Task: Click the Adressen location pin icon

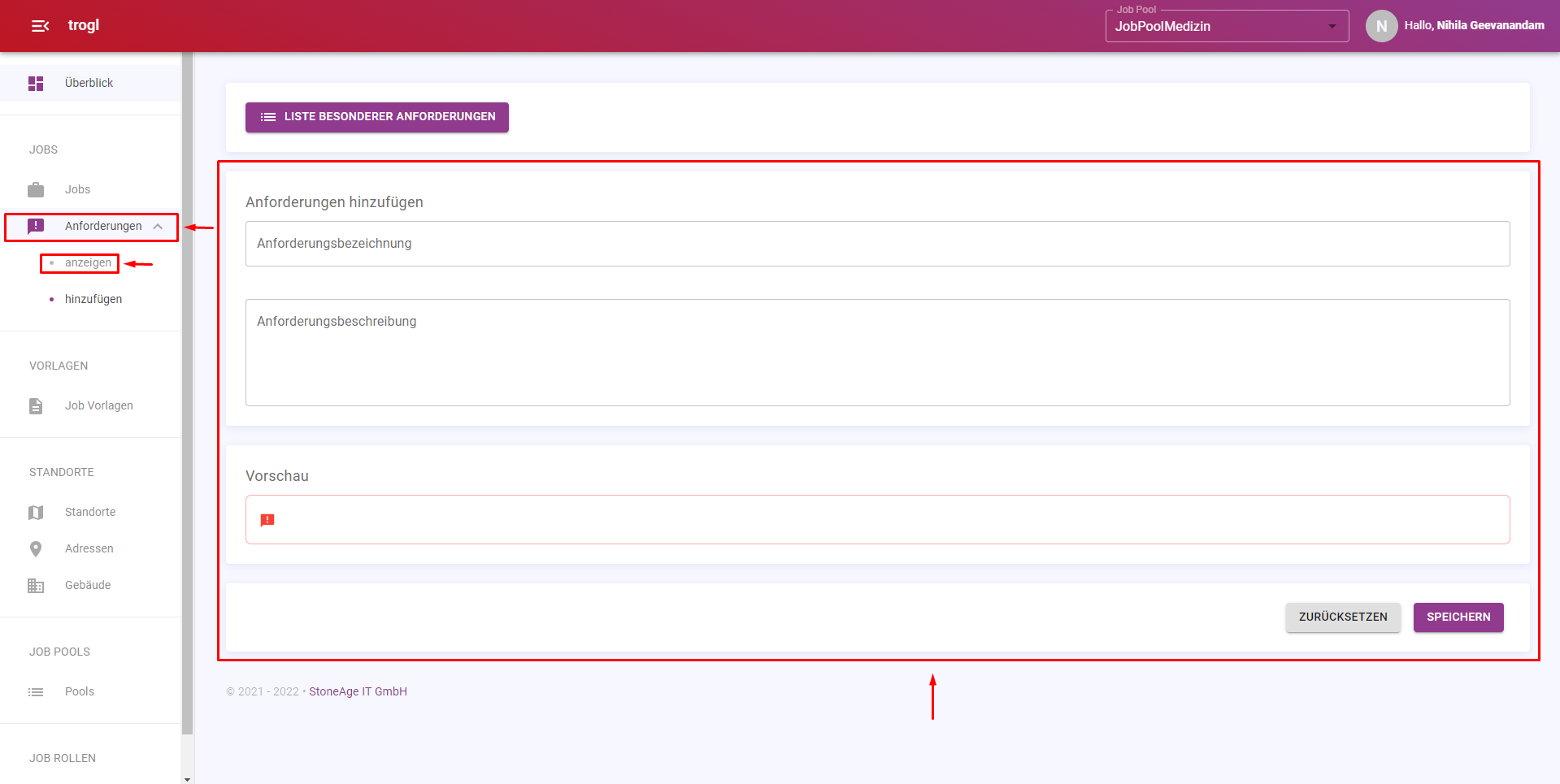Action: pyautogui.click(x=36, y=549)
